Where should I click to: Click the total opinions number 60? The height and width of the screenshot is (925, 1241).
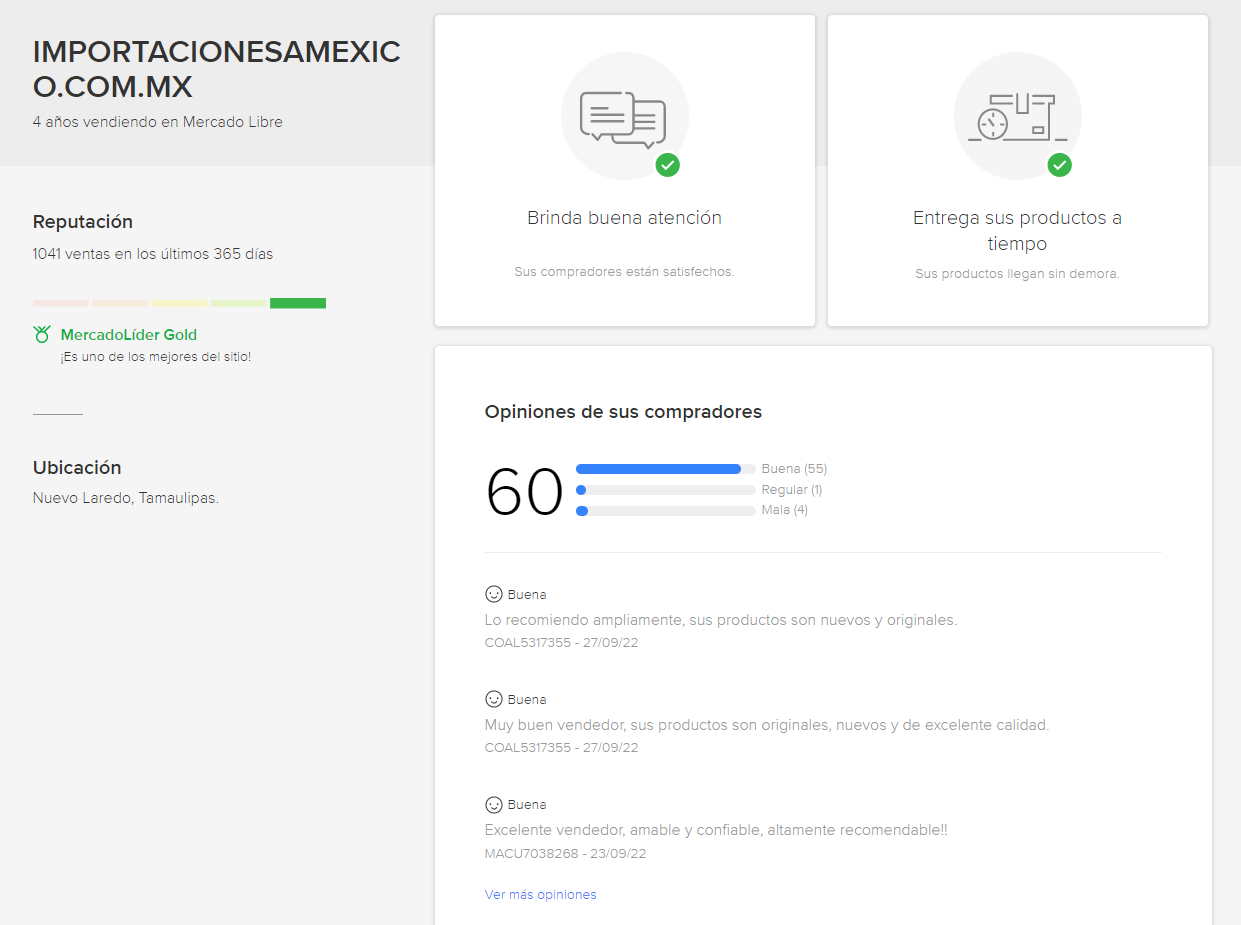point(525,492)
